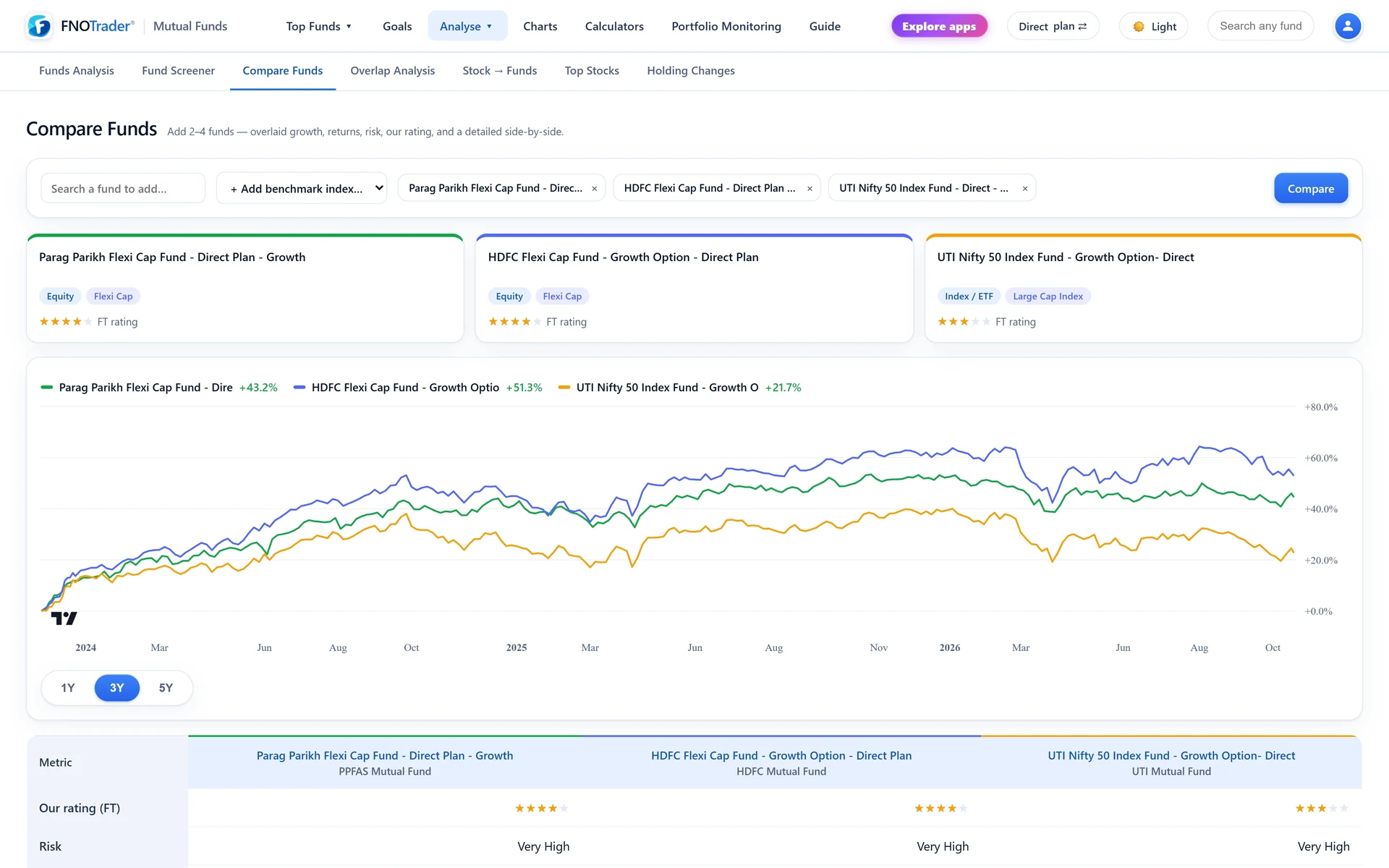Switch to the Fund Screener tab
The width and height of the screenshot is (1389, 868).
(x=178, y=71)
